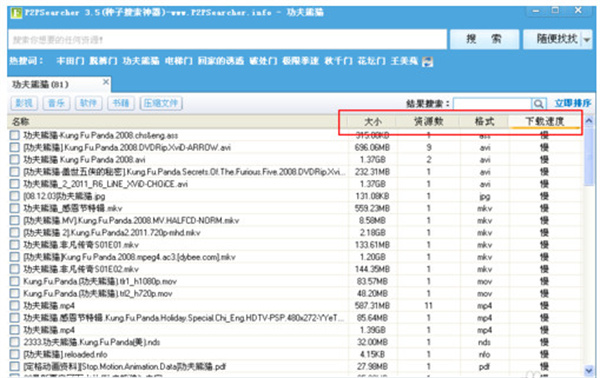Click hot keyword 花坛门
Viewport: 600px width, 378px height.
[x=371, y=61]
